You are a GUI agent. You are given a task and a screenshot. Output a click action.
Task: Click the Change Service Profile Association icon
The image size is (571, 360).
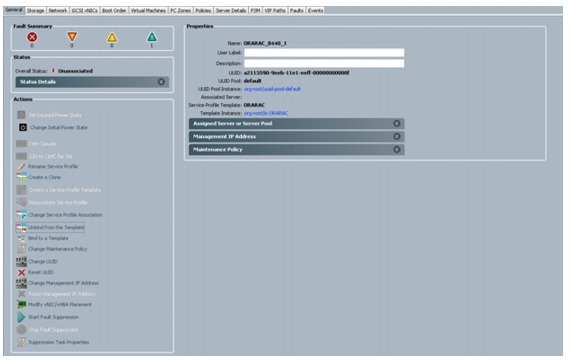[21, 215]
